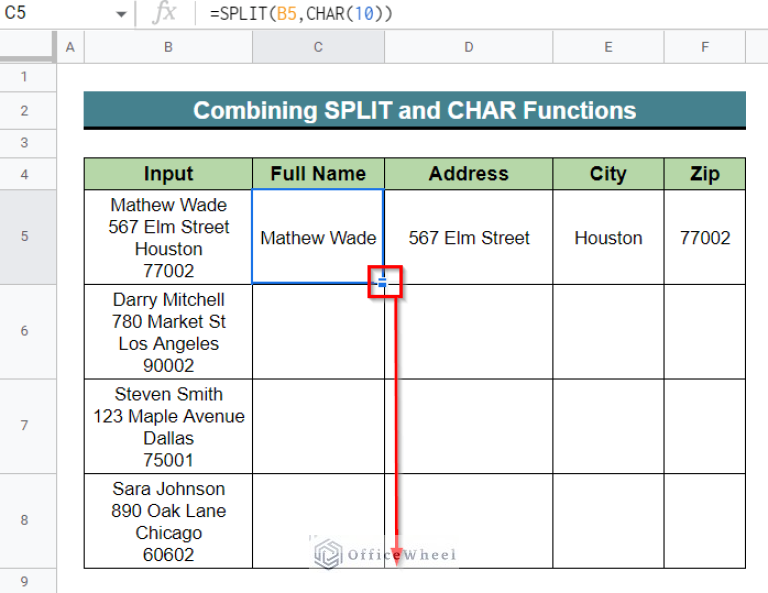Select row 6 header
This screenshot has width=768, height=593.
[x=27, y=332]
